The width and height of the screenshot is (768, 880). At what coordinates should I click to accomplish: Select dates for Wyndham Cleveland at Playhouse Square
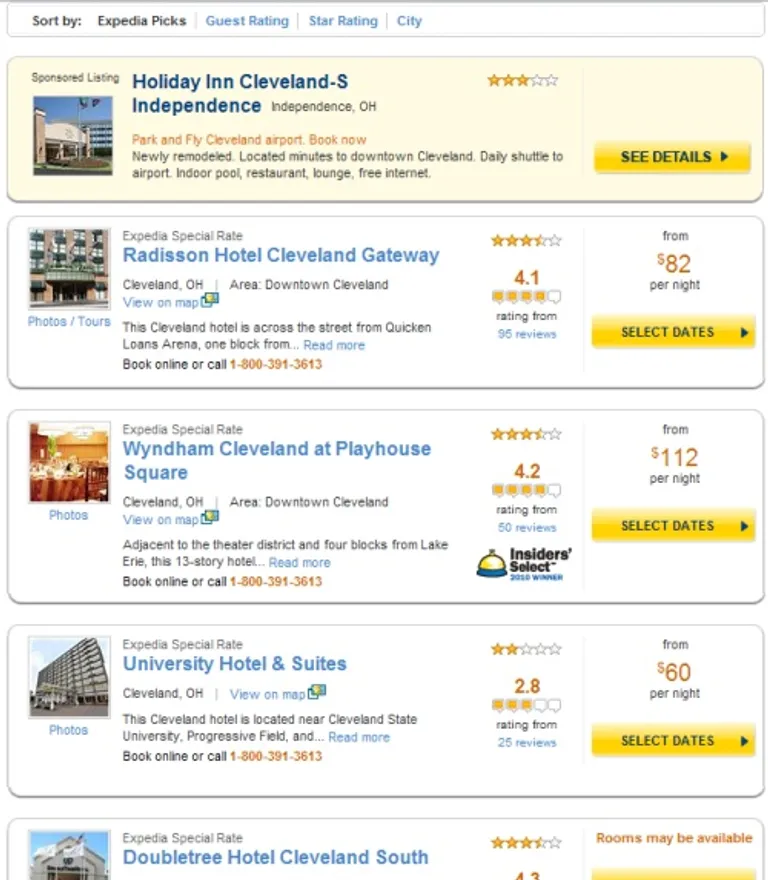(x=673, y=526)
